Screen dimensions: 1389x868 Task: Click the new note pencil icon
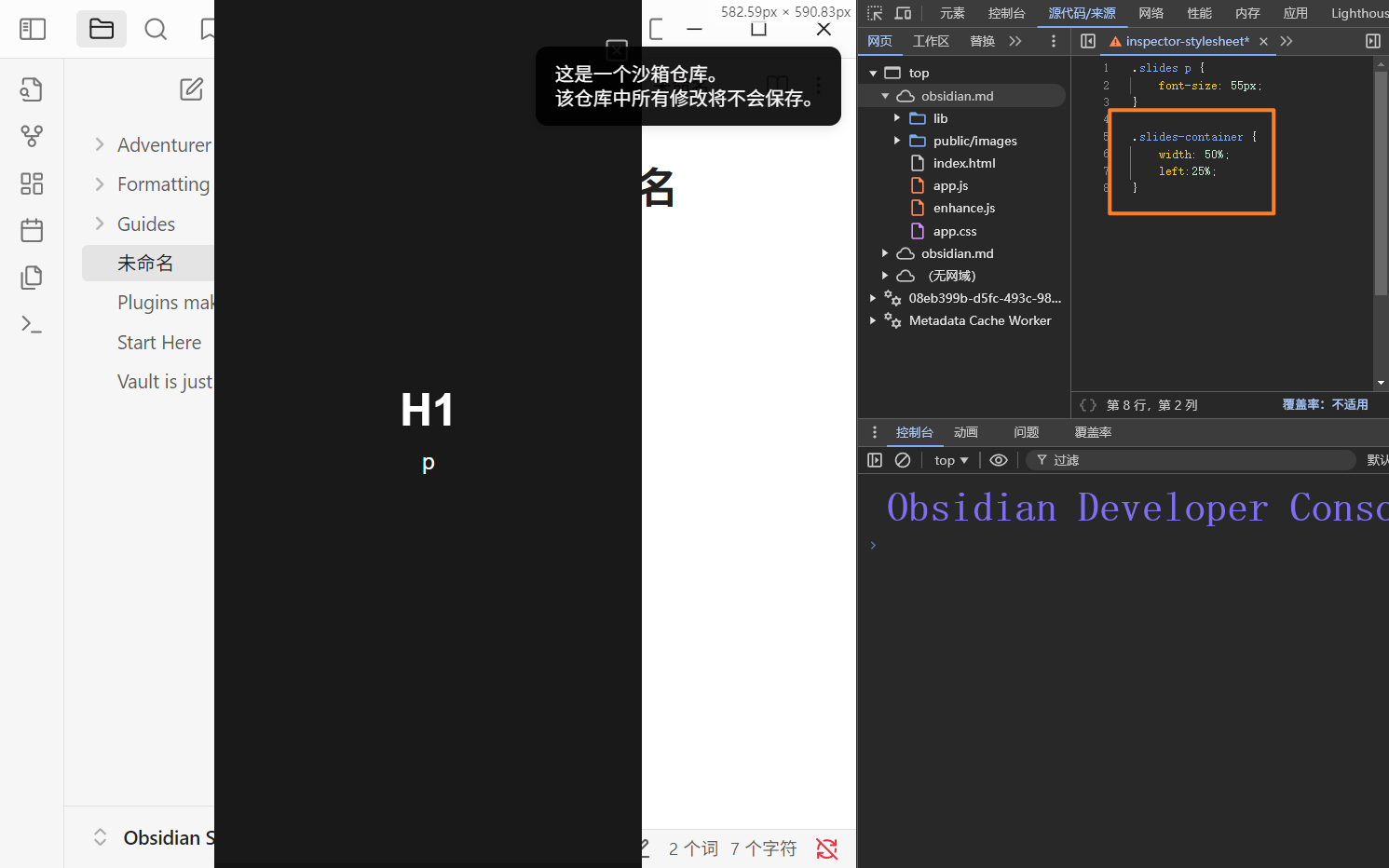point(191,89)
